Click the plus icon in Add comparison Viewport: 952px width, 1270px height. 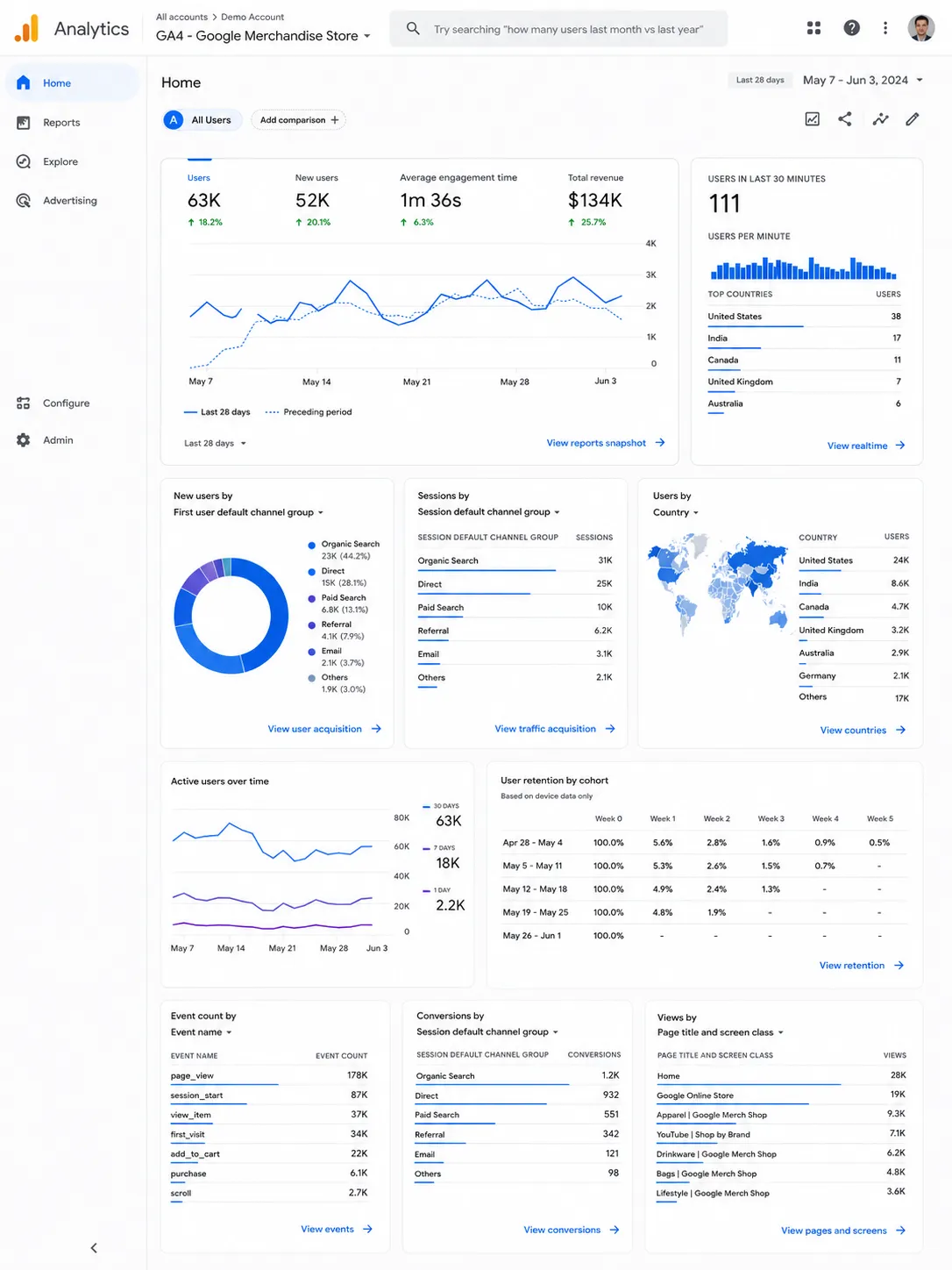tap(335, 120)
